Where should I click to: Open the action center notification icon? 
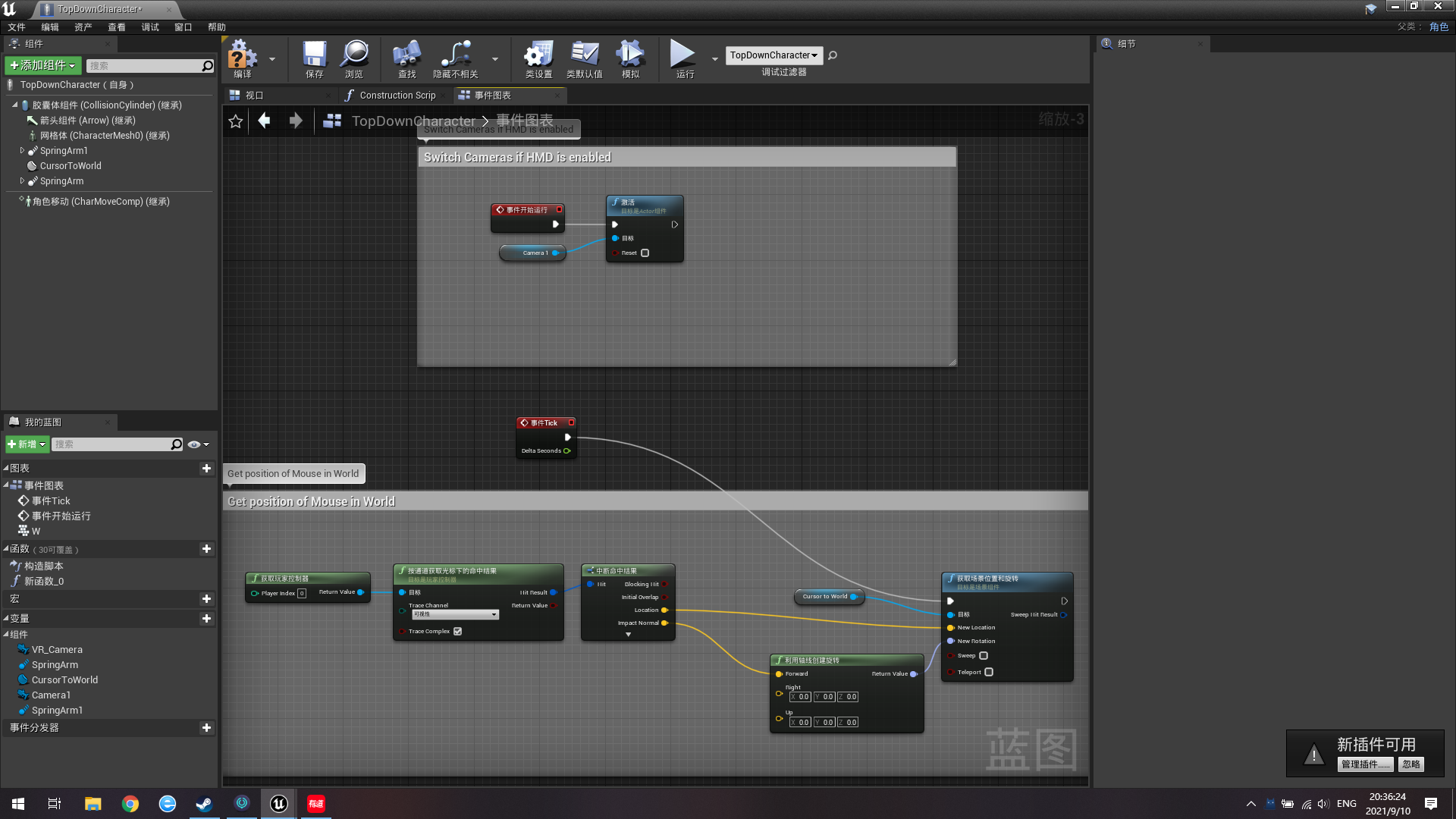click(1431, 804)
